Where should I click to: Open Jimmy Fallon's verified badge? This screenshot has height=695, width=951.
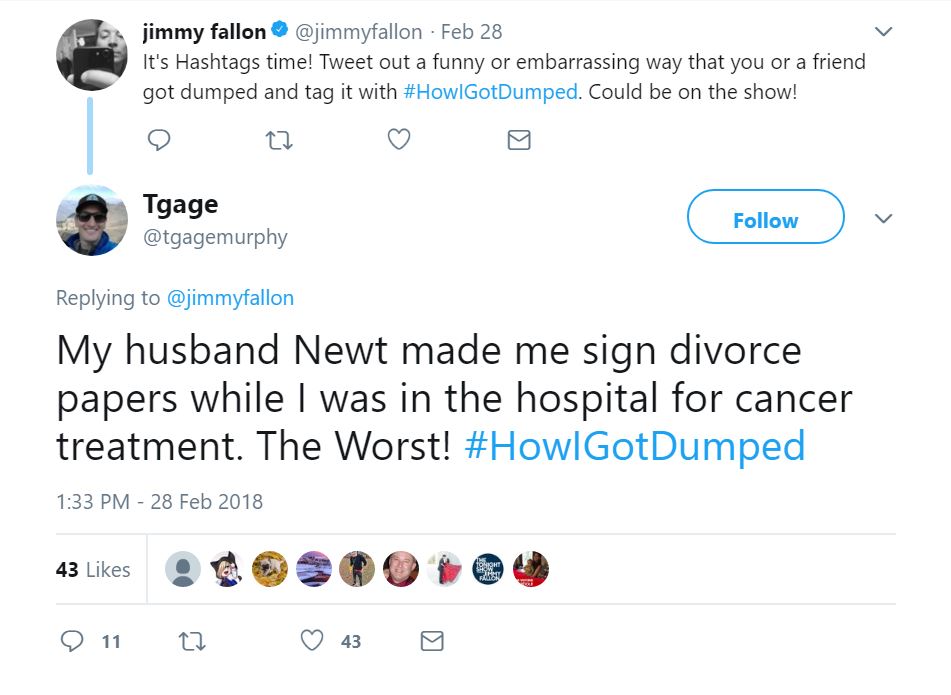click(x=279, y=29)
